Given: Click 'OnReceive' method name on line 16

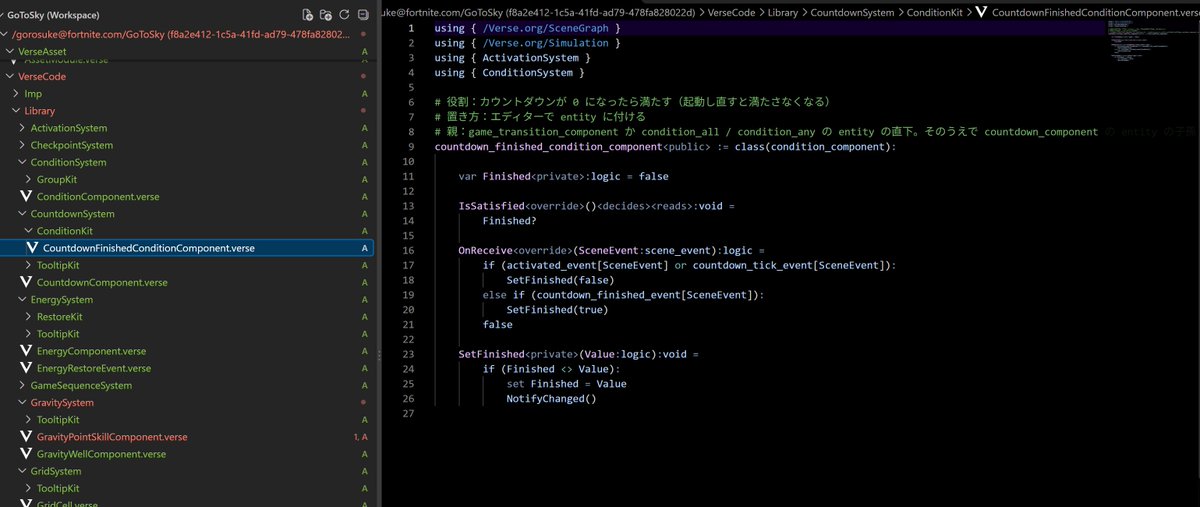Looking at the screenshot, I should click(485, 250).
